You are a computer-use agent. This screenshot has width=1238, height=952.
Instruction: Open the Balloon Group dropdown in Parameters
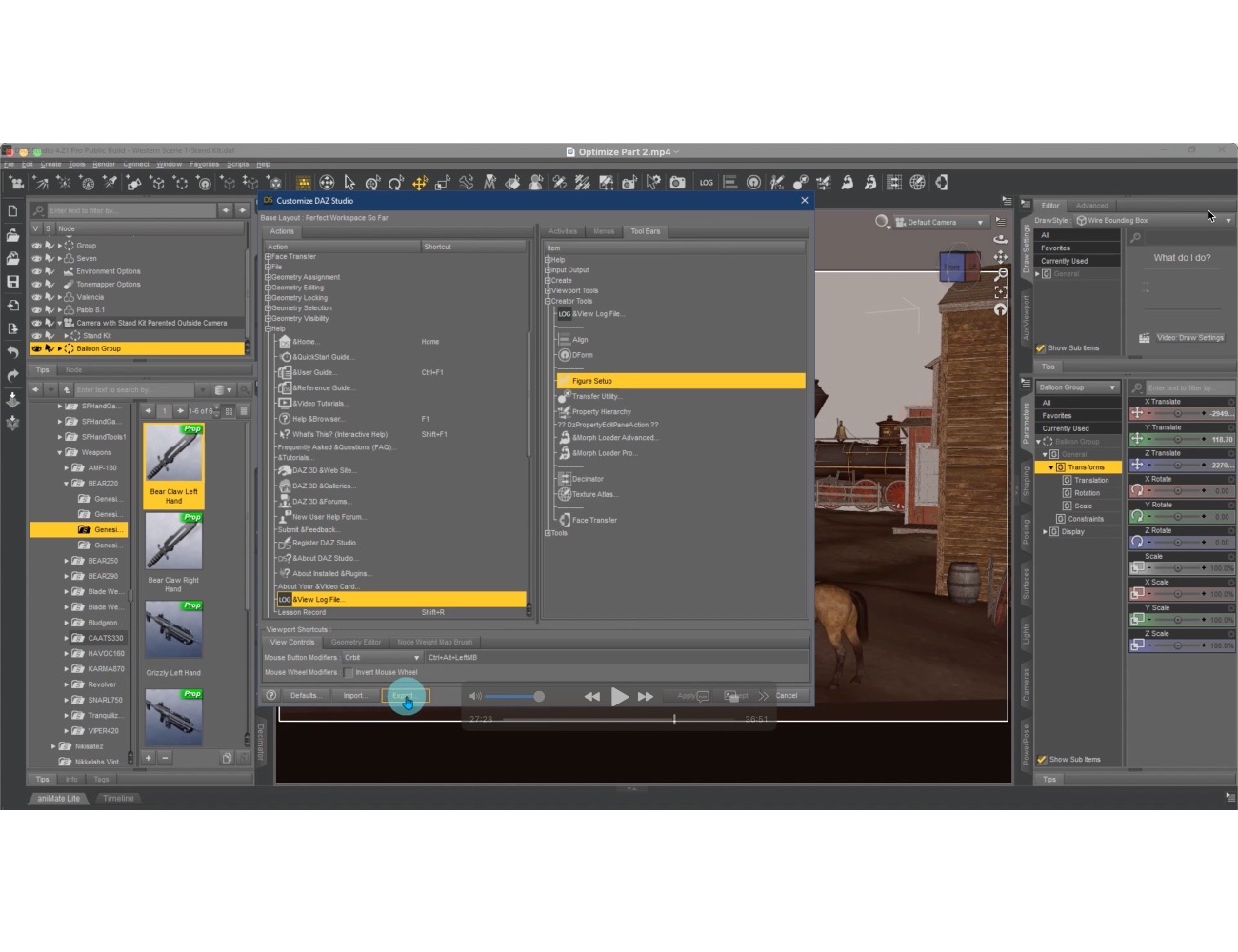click(x=1077, y=387)
